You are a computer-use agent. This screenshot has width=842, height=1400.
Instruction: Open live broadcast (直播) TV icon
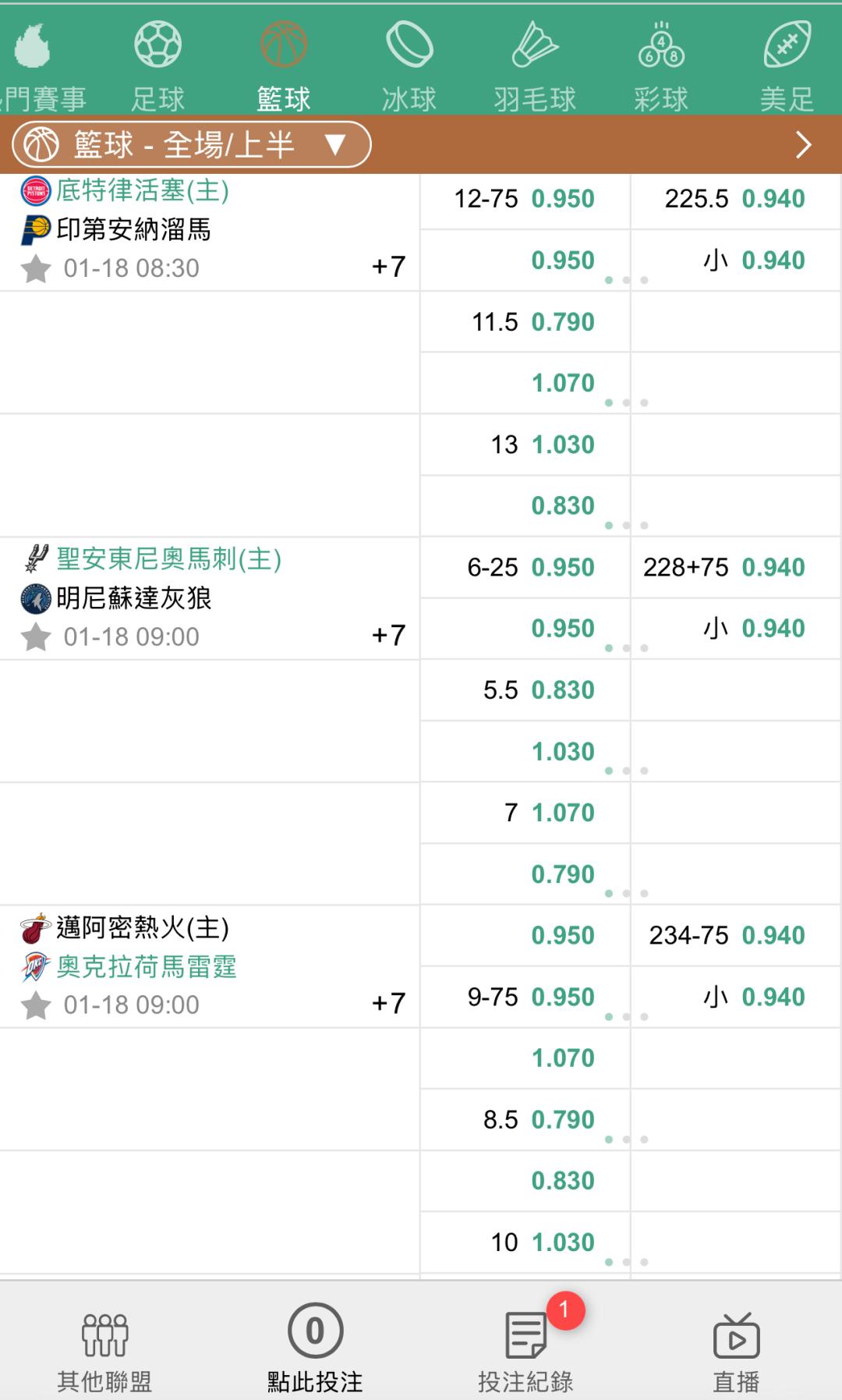[x=736, y=1337]
